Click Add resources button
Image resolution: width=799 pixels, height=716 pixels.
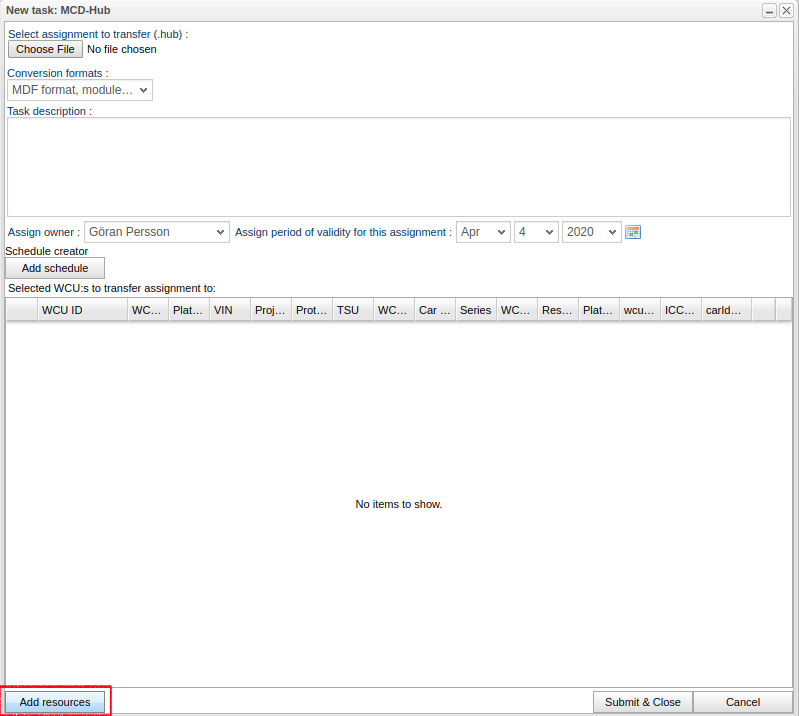(x=55, y=702)
